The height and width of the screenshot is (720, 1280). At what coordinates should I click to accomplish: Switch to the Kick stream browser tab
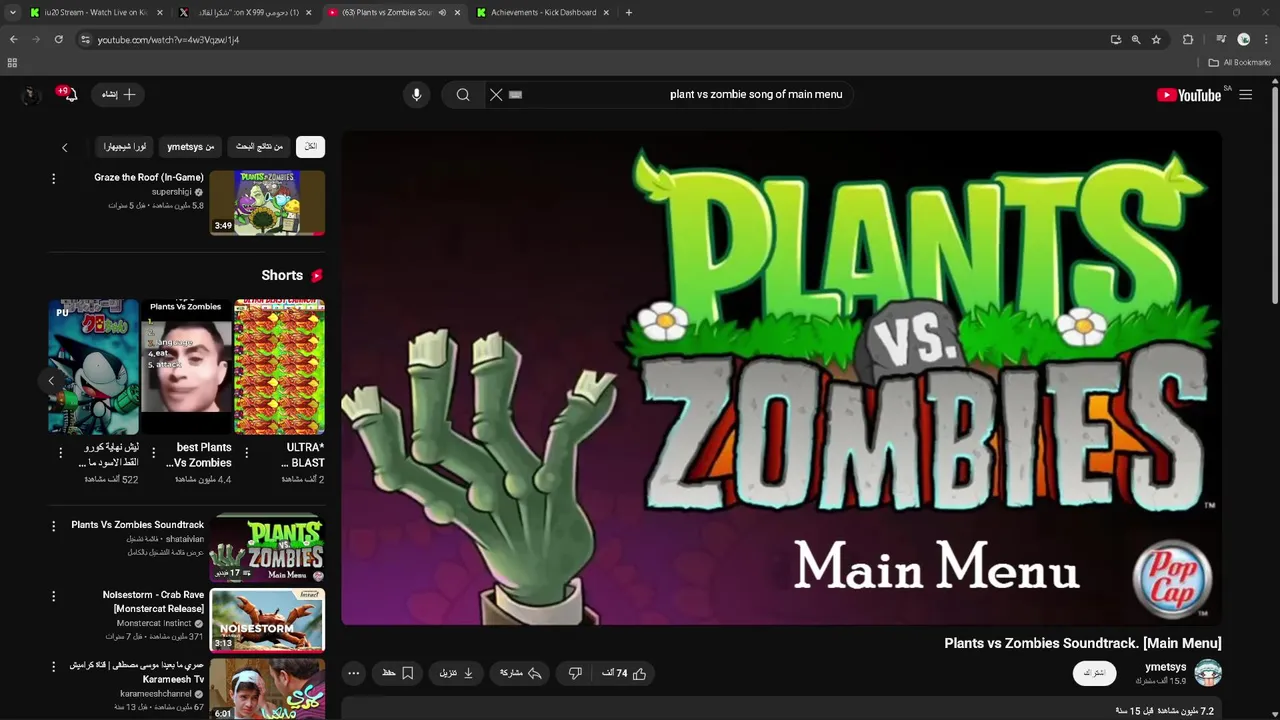click(x=97, y=13)
